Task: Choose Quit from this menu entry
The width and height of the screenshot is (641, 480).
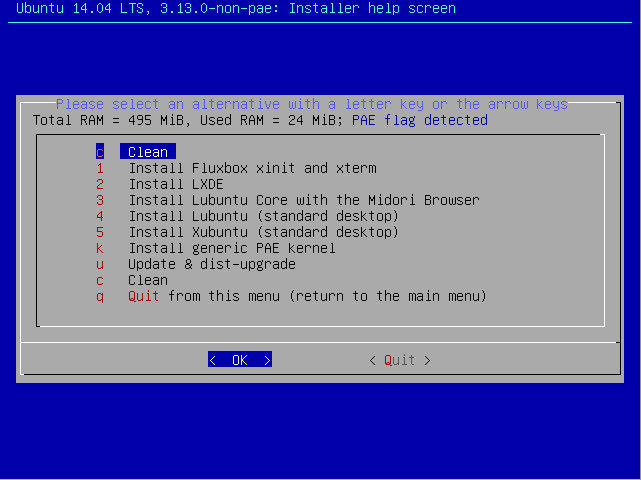Action: pos(307,296)
